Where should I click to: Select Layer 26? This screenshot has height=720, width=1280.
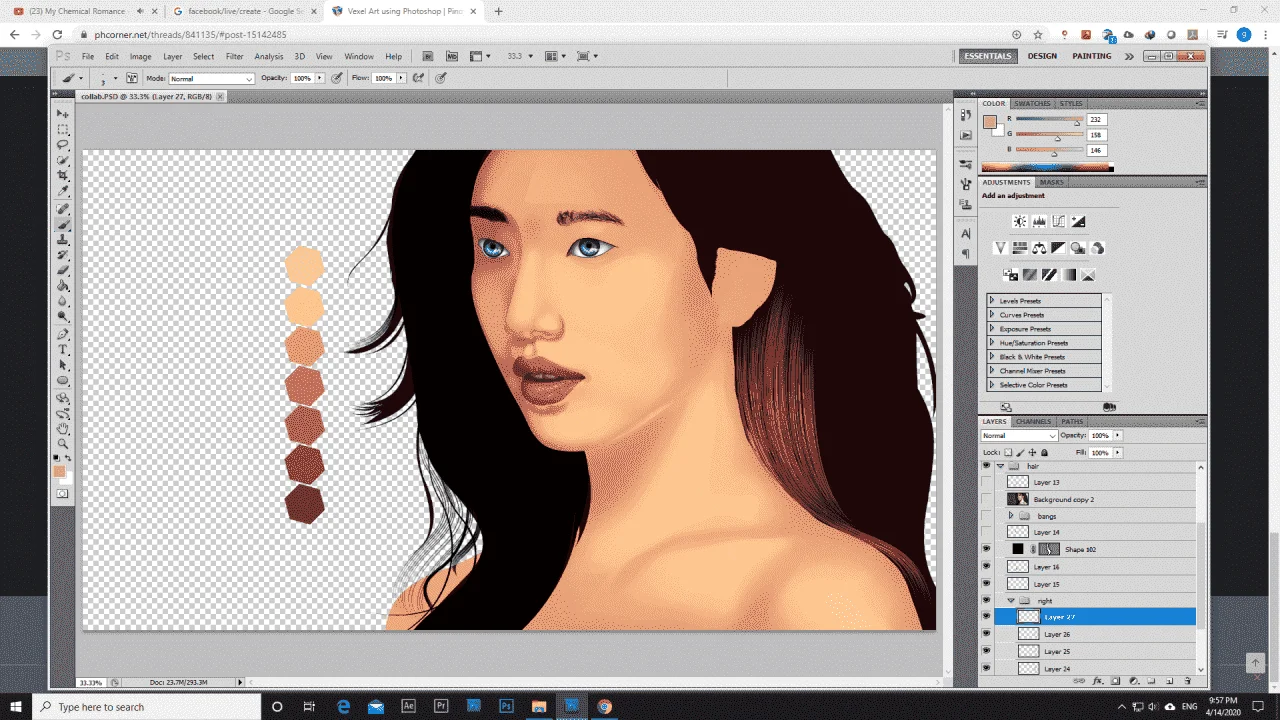[x=1095, y=635]
